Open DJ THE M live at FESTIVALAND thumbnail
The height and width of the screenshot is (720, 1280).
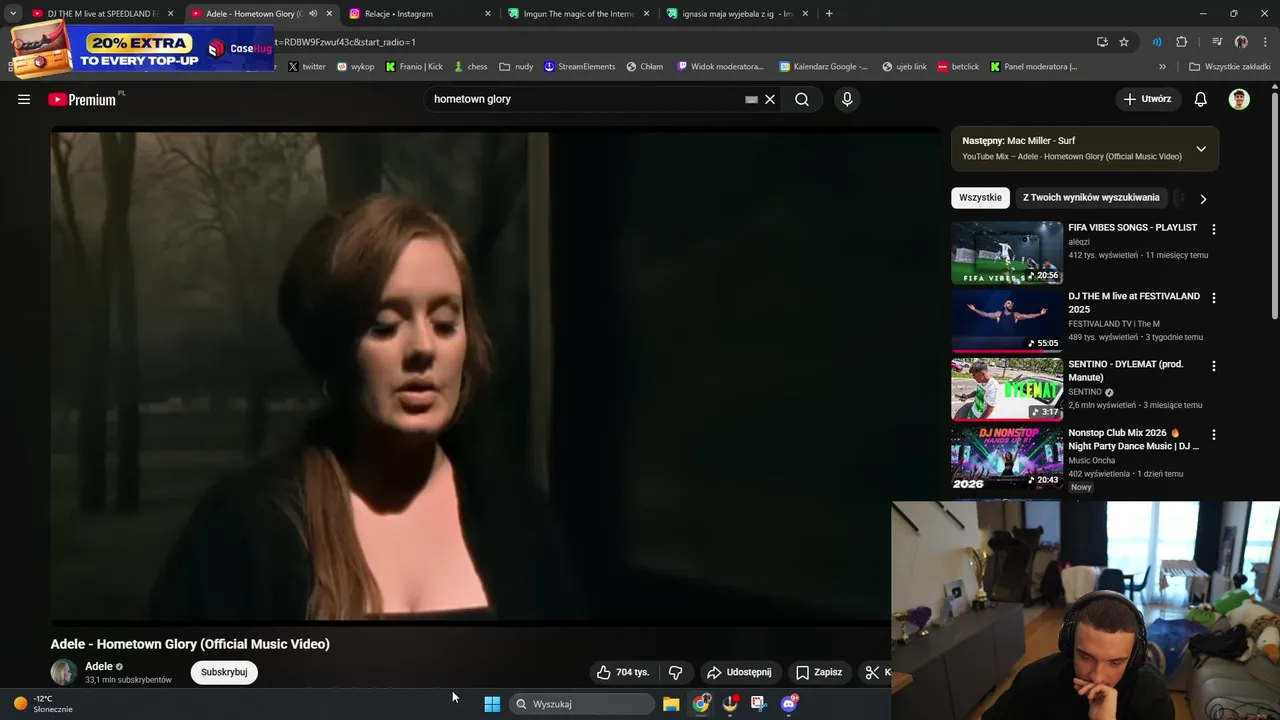(x=1007, y=321)
